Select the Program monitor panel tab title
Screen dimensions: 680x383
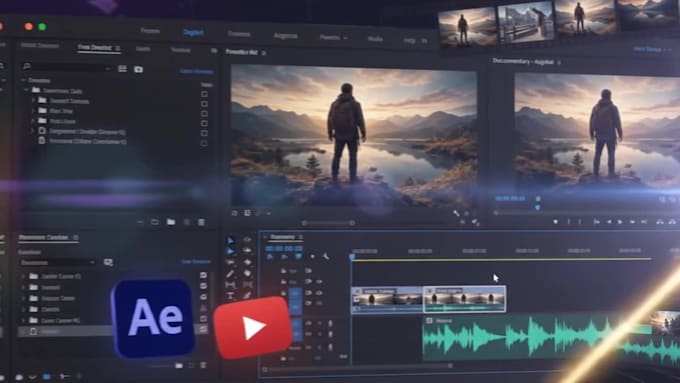click(x=523, y=62)
